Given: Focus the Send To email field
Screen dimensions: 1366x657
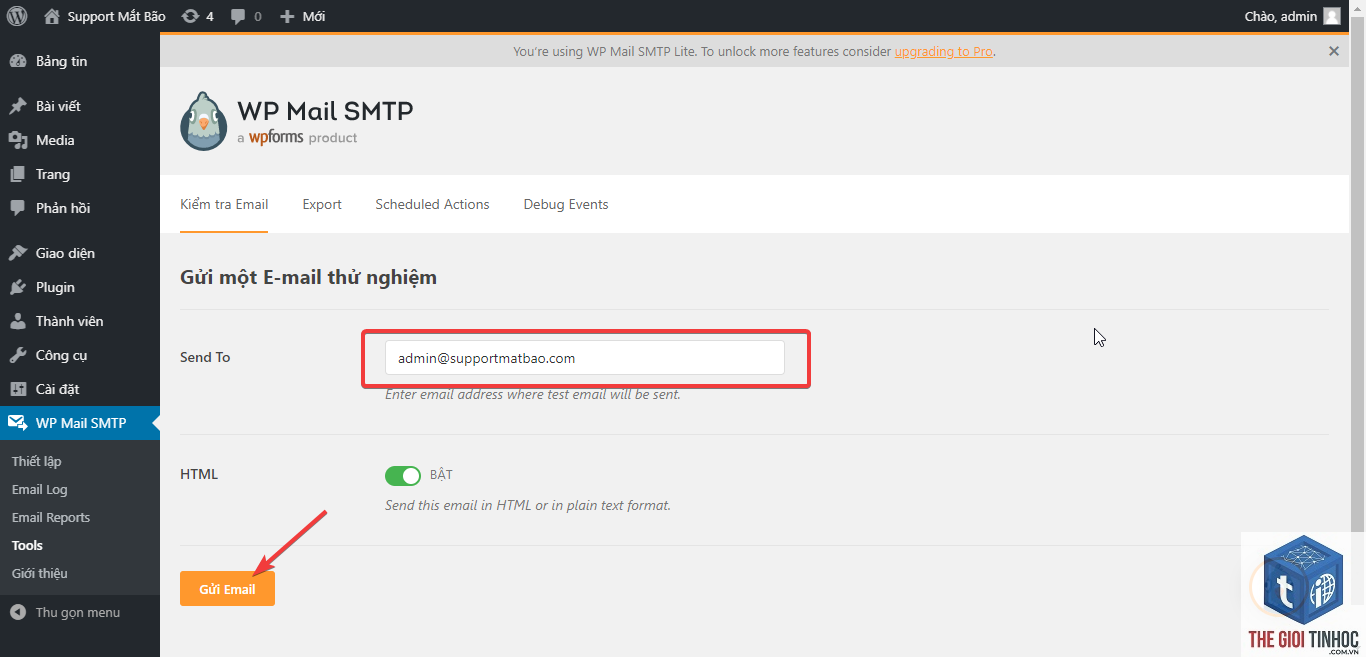Looking at the screenshot, I should 584,358.
